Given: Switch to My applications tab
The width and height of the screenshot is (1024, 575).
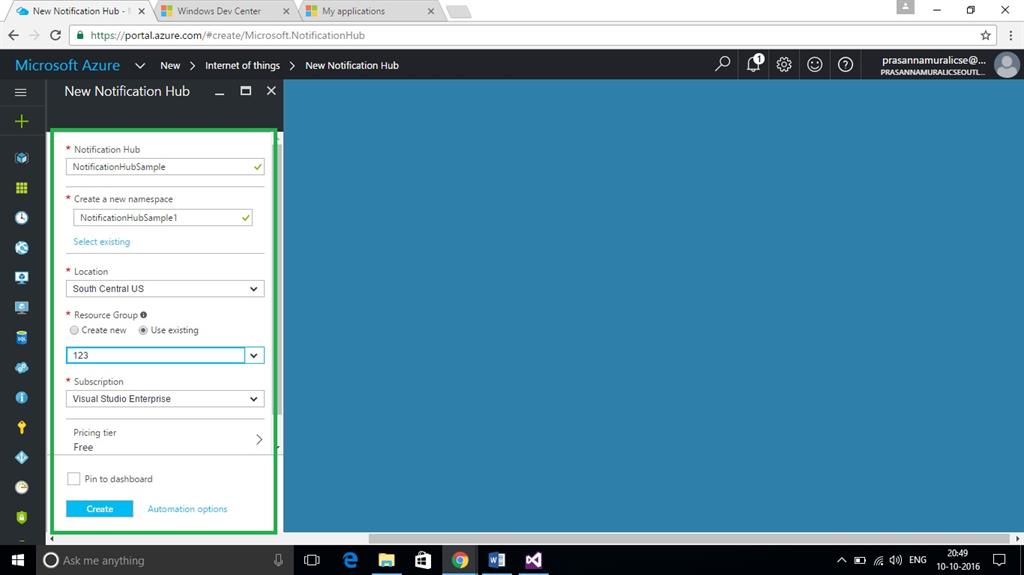Looking at the screenshot, I should click(353, 11).
